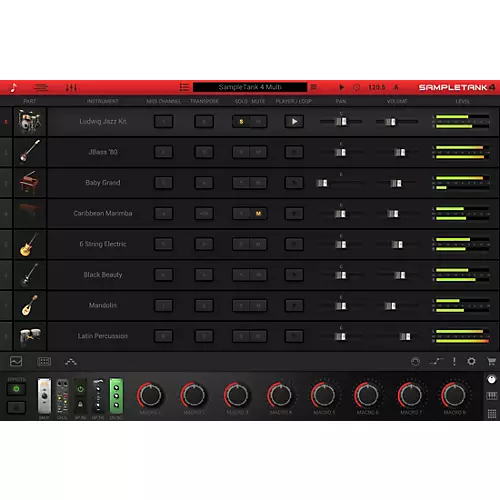Image resolution: width=500 pixels, height=500 pixels.
Task: Solo the 6 String Electric part
Action: coord(241,244)
